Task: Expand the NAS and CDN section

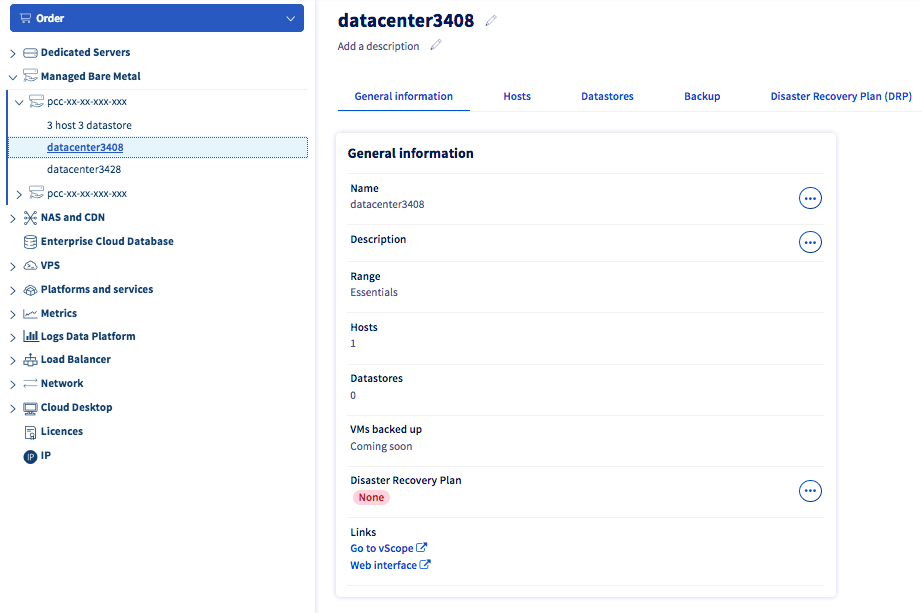Action: point(13,218)
